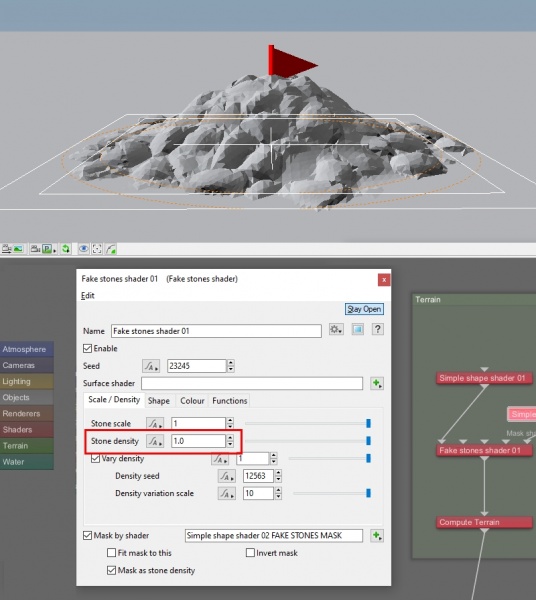Switch to the Colour tab
This screenshot has width=536, height=600.
192,401
